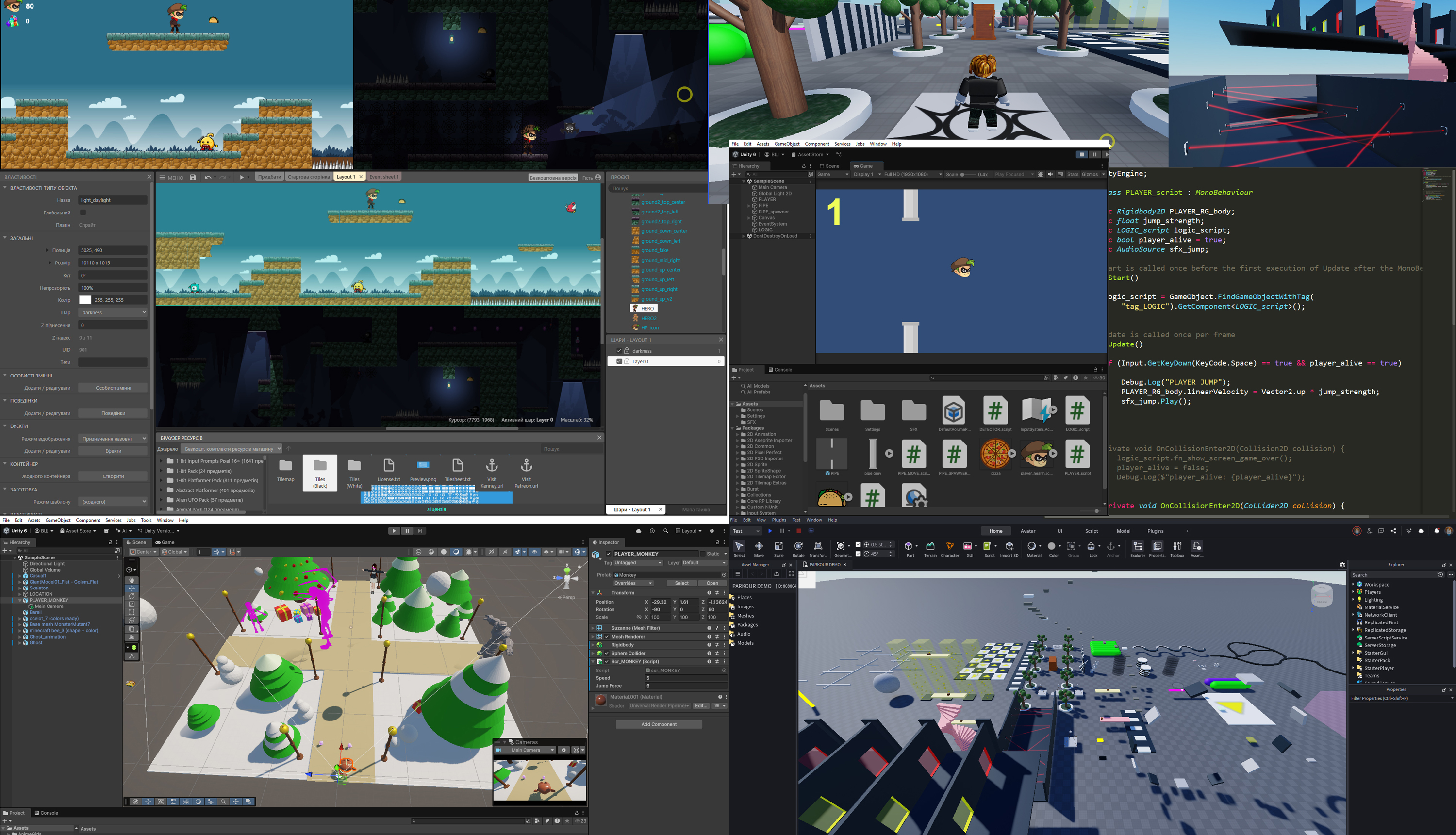Toggle the Mesh Renderer component checkbox
This screenshot has width=1456, height=835.
click(x=606, y=637)
